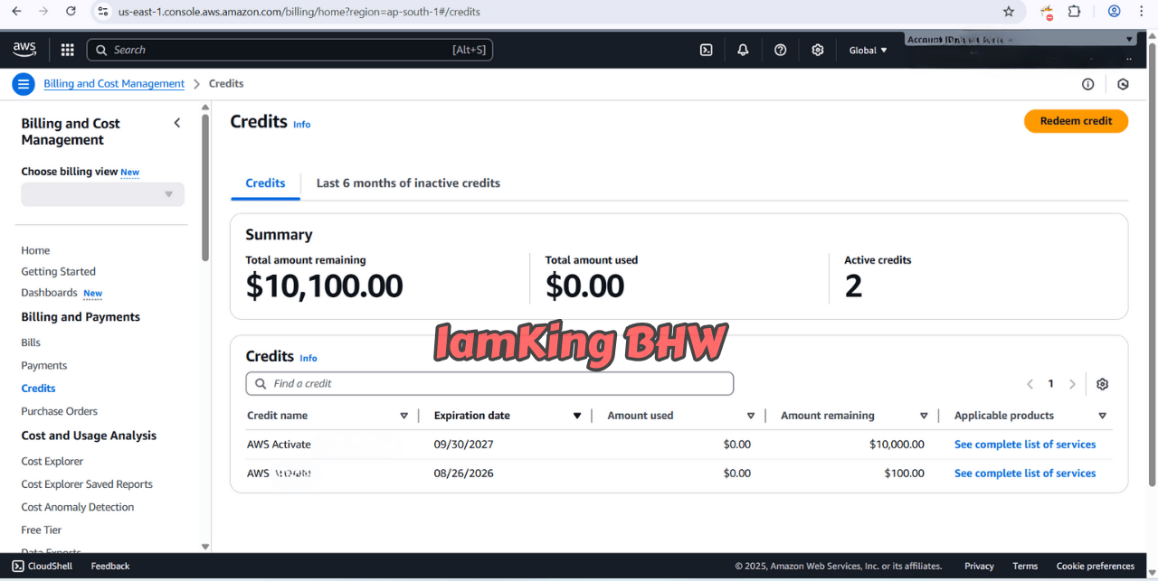Open Getting Started in the sidebar

coord(58,272)
